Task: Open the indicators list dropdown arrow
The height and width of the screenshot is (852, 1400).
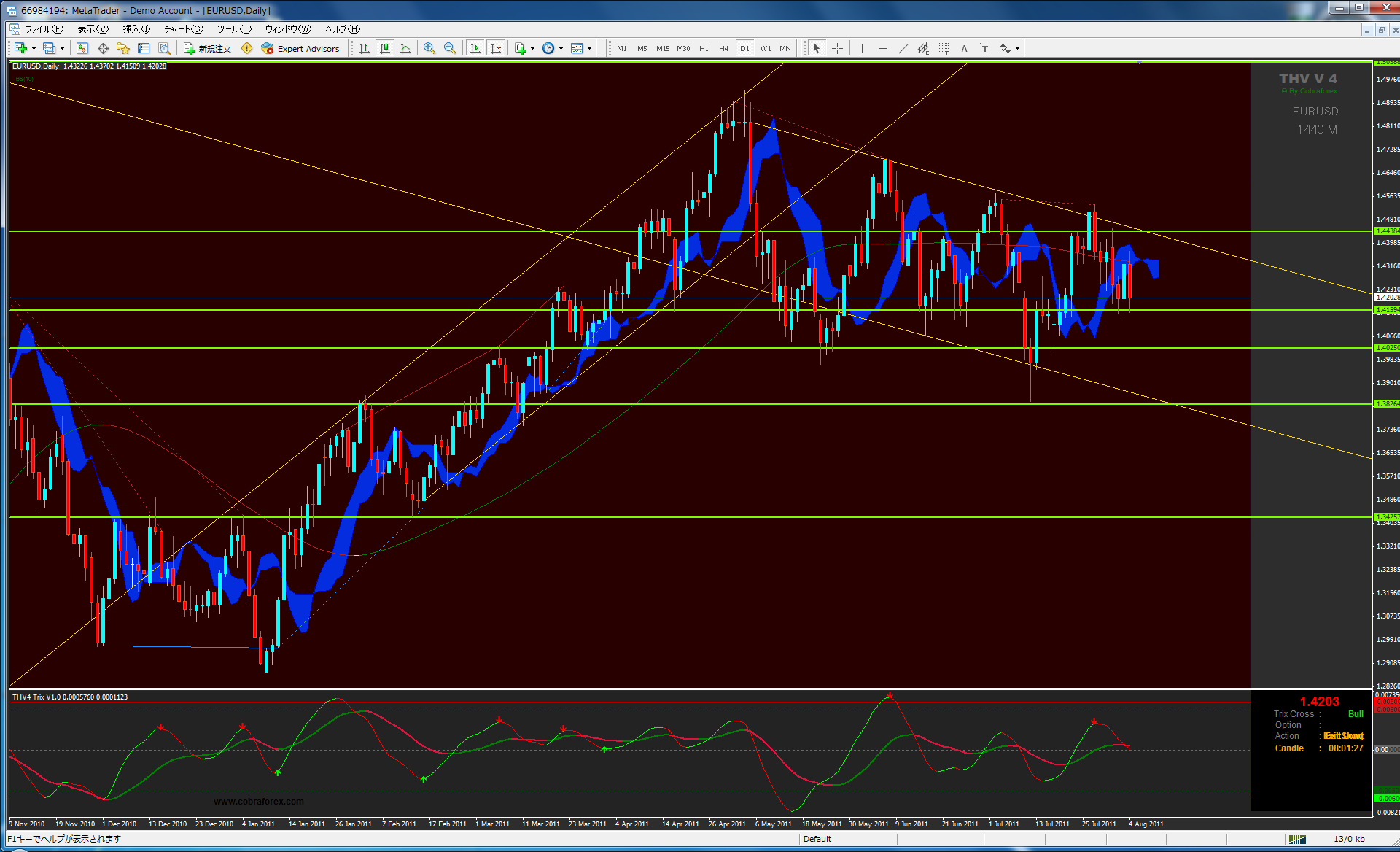Action: click(533, 49)
